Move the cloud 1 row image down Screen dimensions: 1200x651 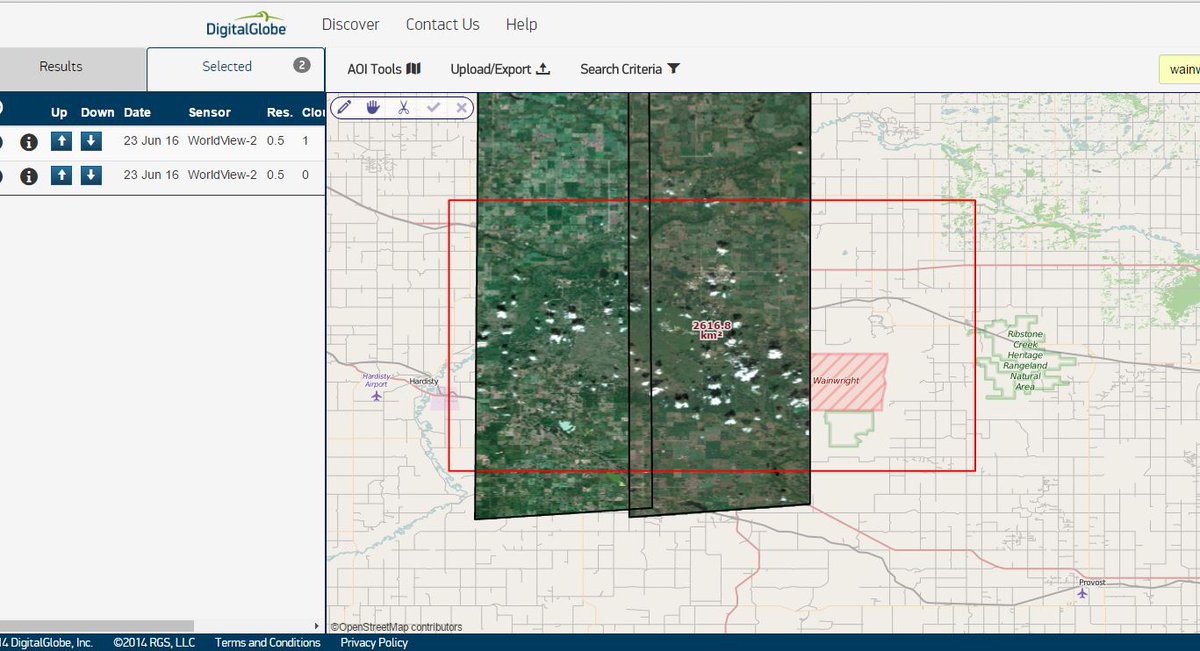coord(91,141)
